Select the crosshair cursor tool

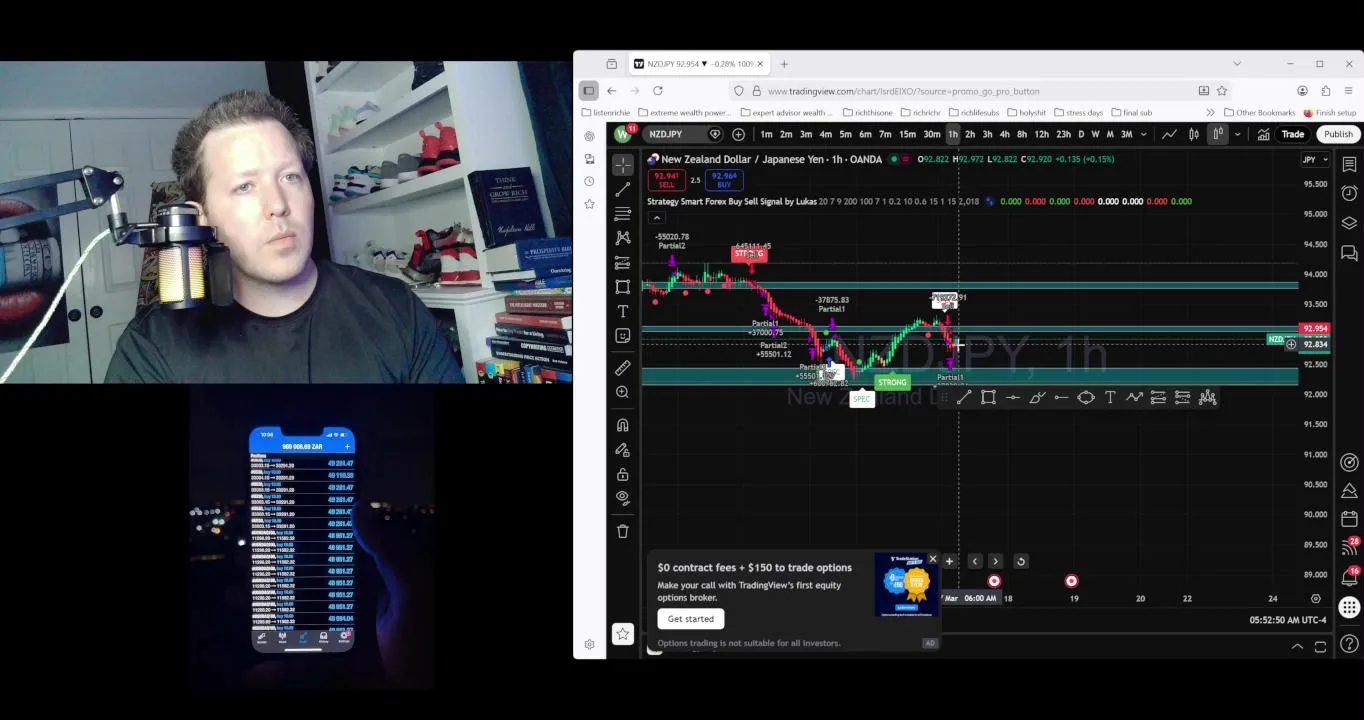(x=623, y=164)
